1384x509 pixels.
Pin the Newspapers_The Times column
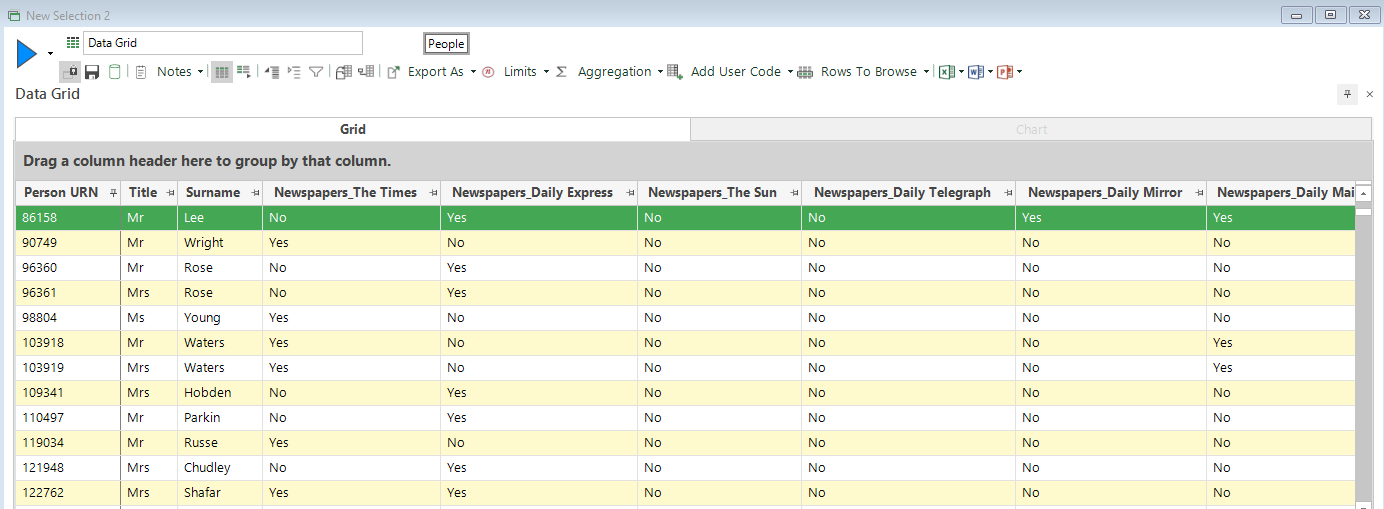(x=432, y=193)
